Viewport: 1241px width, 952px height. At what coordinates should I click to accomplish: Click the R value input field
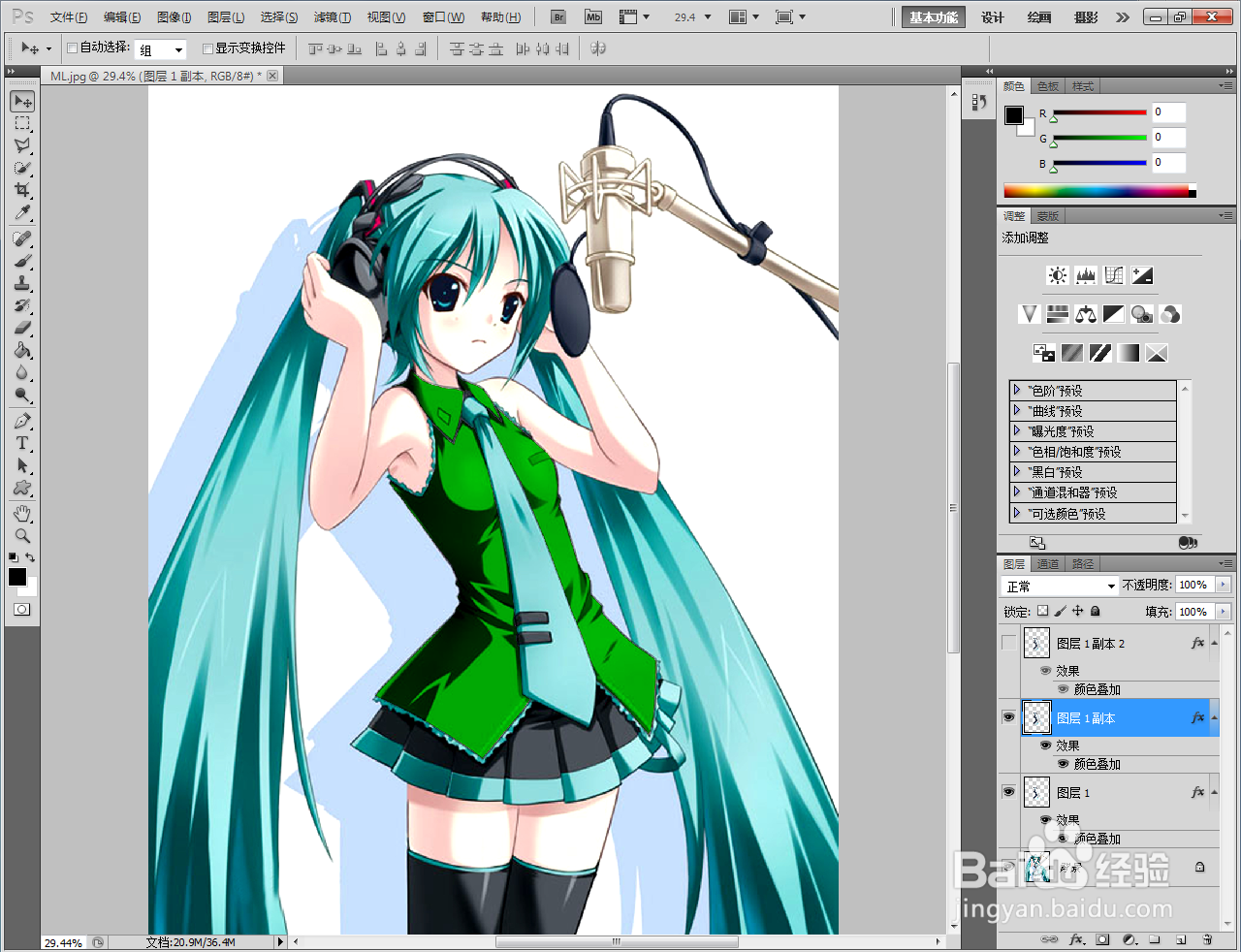coord(1168,112)
